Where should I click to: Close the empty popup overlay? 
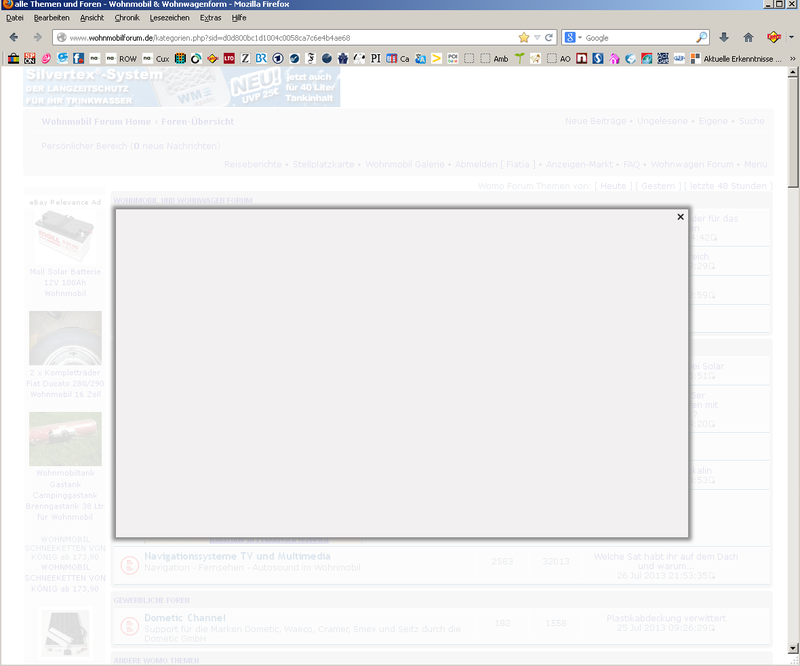680,217
